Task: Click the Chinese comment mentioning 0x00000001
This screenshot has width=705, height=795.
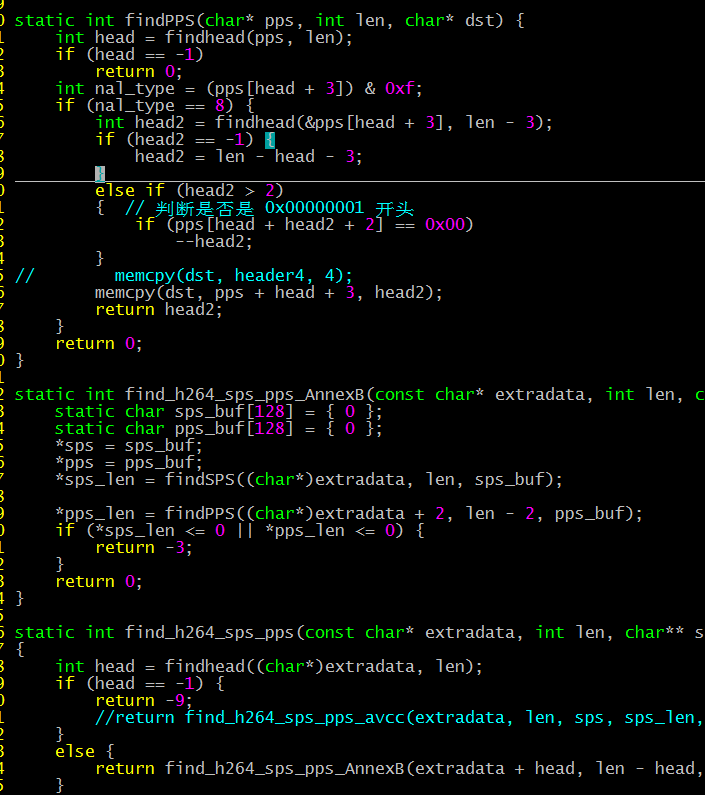Action: coord(270,207)
